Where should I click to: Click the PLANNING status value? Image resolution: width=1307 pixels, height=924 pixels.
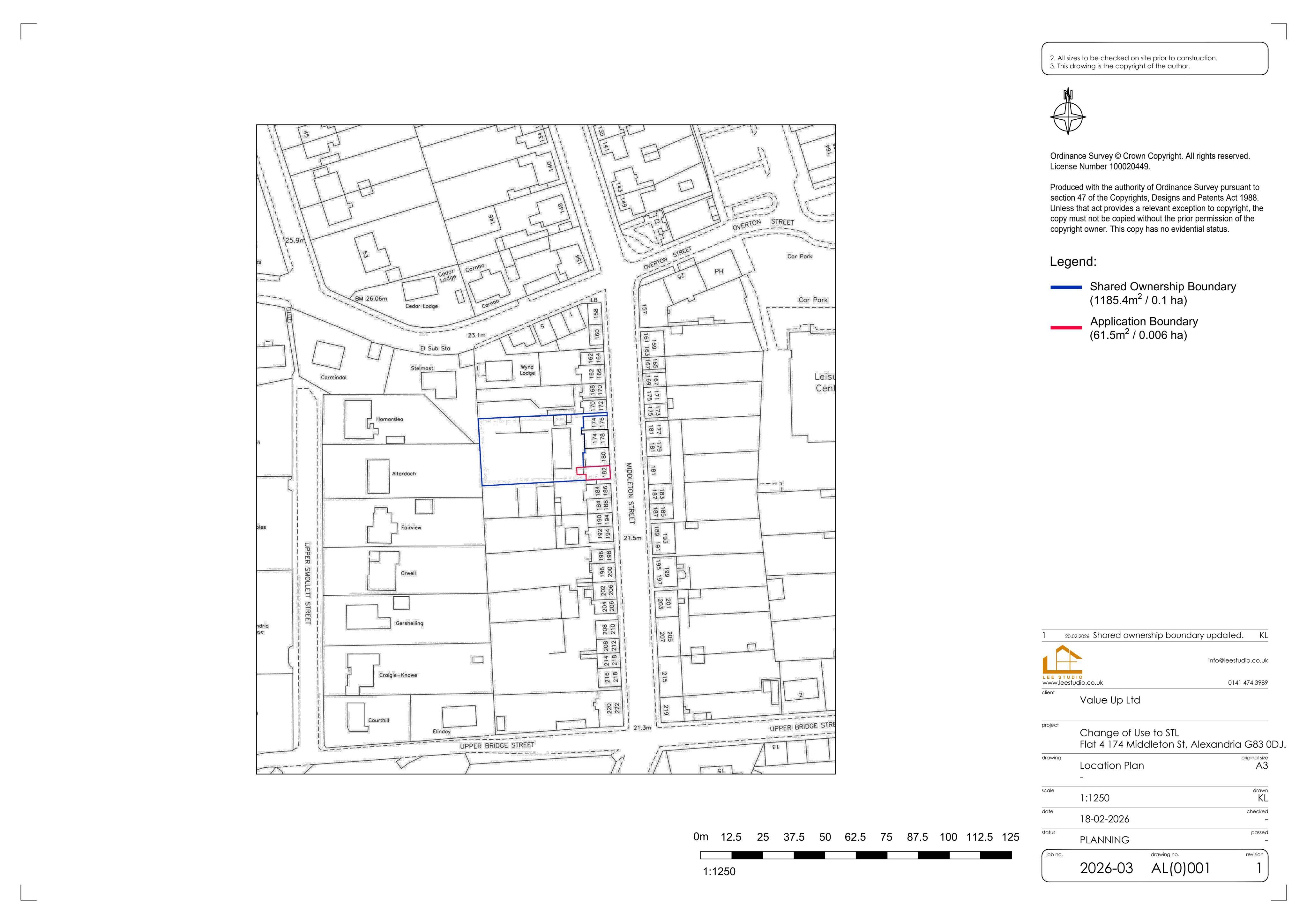[x=1104, y=840]
